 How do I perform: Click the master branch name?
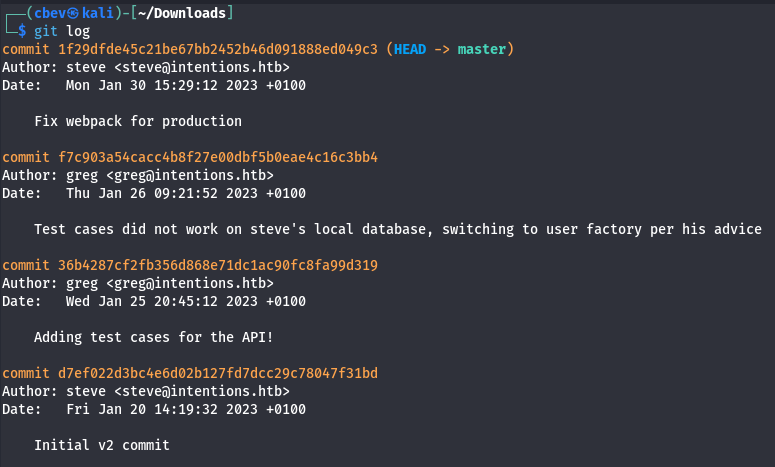point(481,49)
